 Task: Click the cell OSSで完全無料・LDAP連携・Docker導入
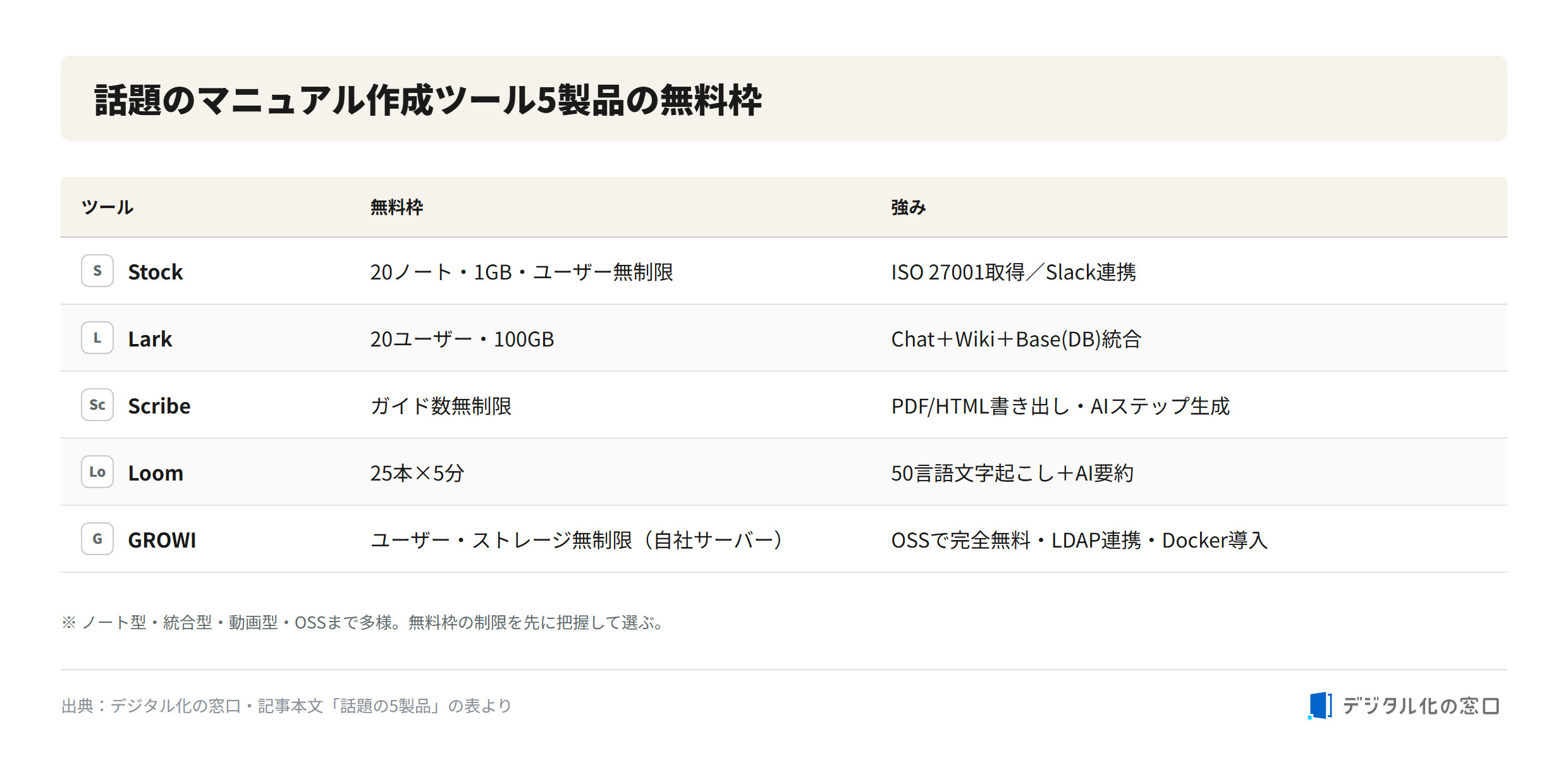[1079, 540]
